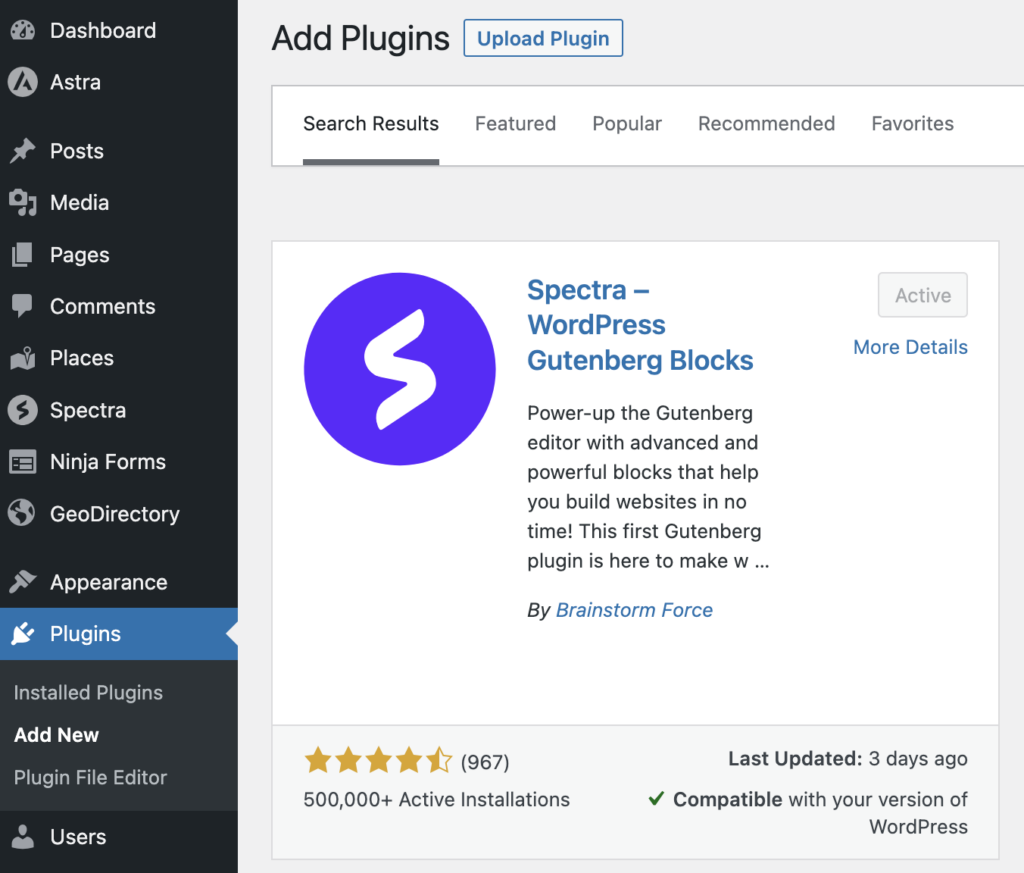Open the Places menu item
The width and height of the screenshot is (1024, 873).
click(81, 358)
